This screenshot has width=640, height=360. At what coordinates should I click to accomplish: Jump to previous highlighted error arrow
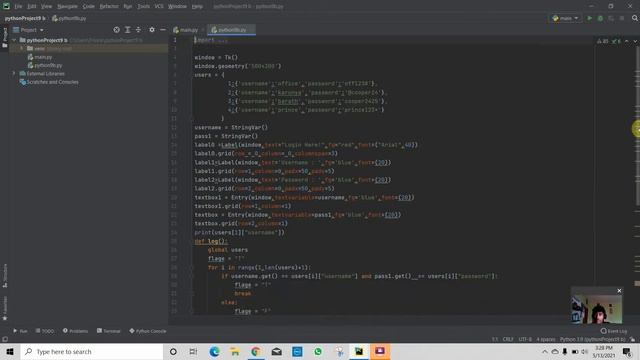[627, 41]
